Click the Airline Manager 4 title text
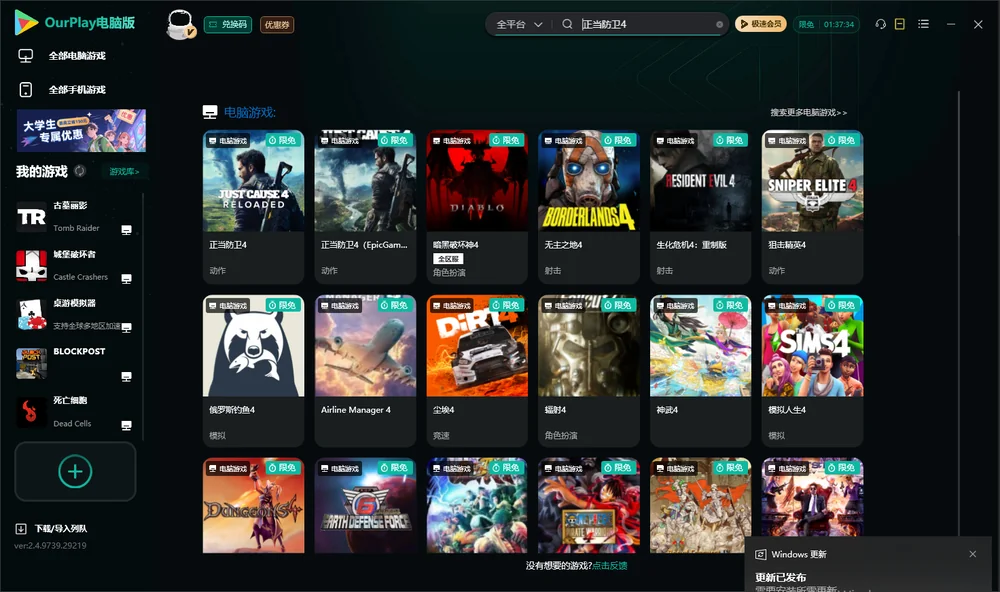 [x=356, y=410]
